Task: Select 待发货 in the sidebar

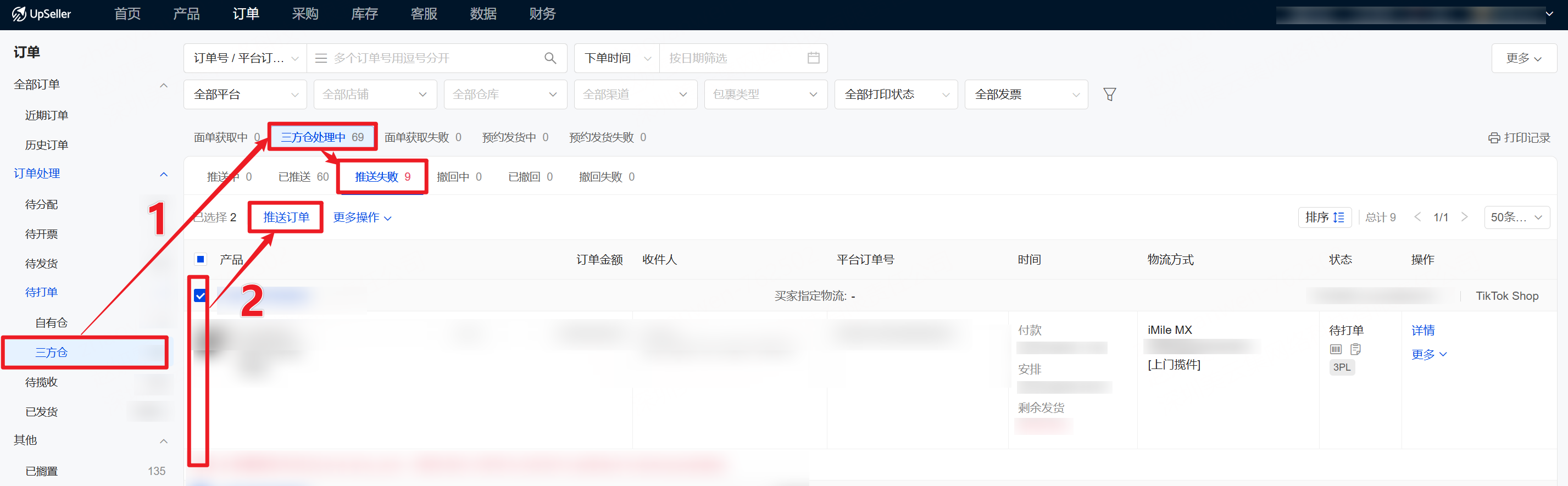Action: [x=41, y=264]
